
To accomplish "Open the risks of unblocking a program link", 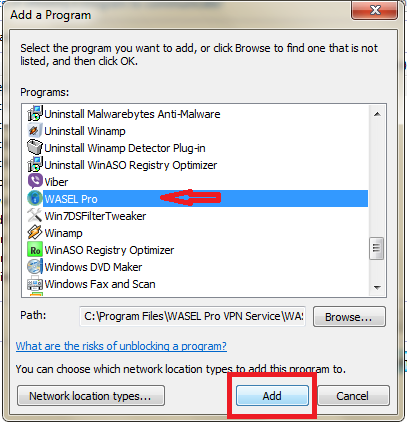I will (121, 346).
